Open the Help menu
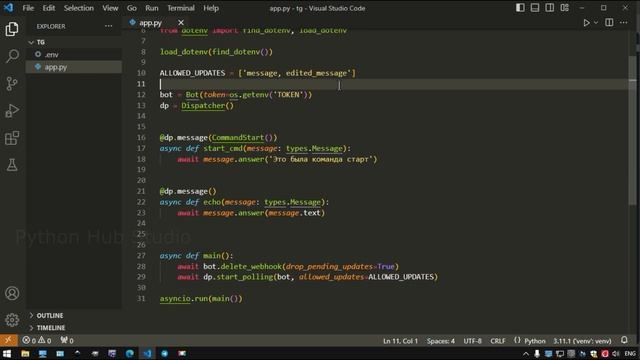 211,8
